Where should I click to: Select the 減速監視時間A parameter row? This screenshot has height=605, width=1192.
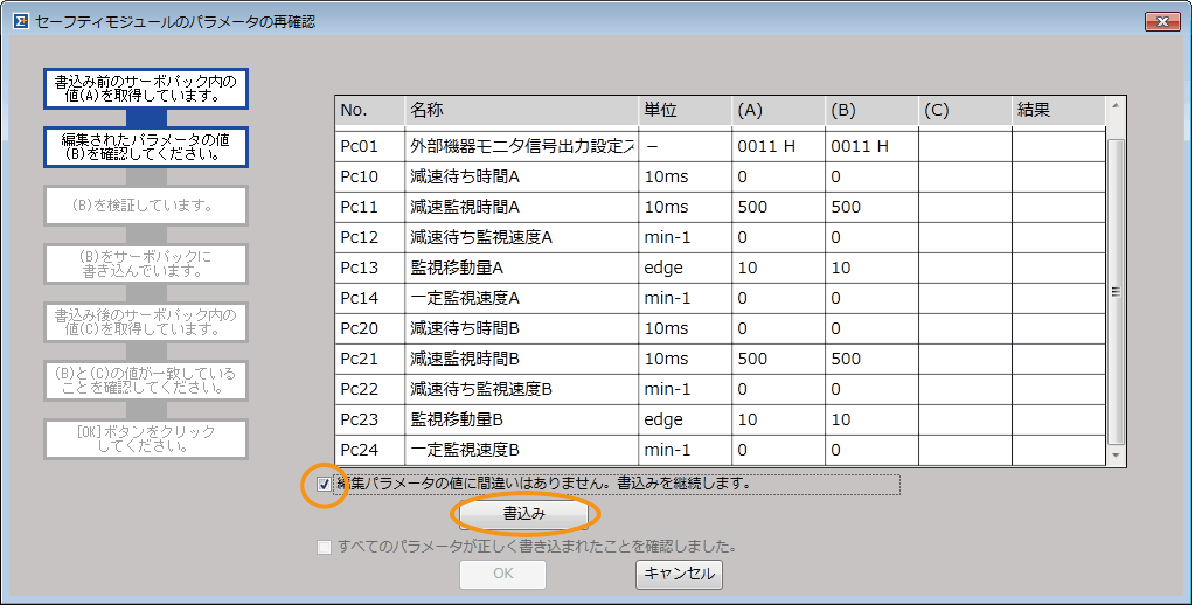[x=520, y=208]
